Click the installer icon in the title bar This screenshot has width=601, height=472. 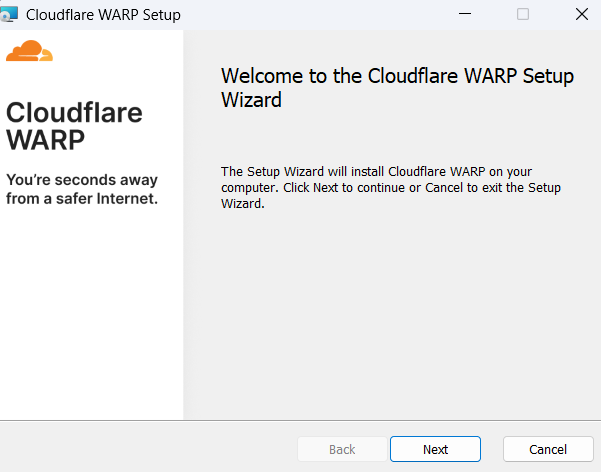tap(8, 15)
